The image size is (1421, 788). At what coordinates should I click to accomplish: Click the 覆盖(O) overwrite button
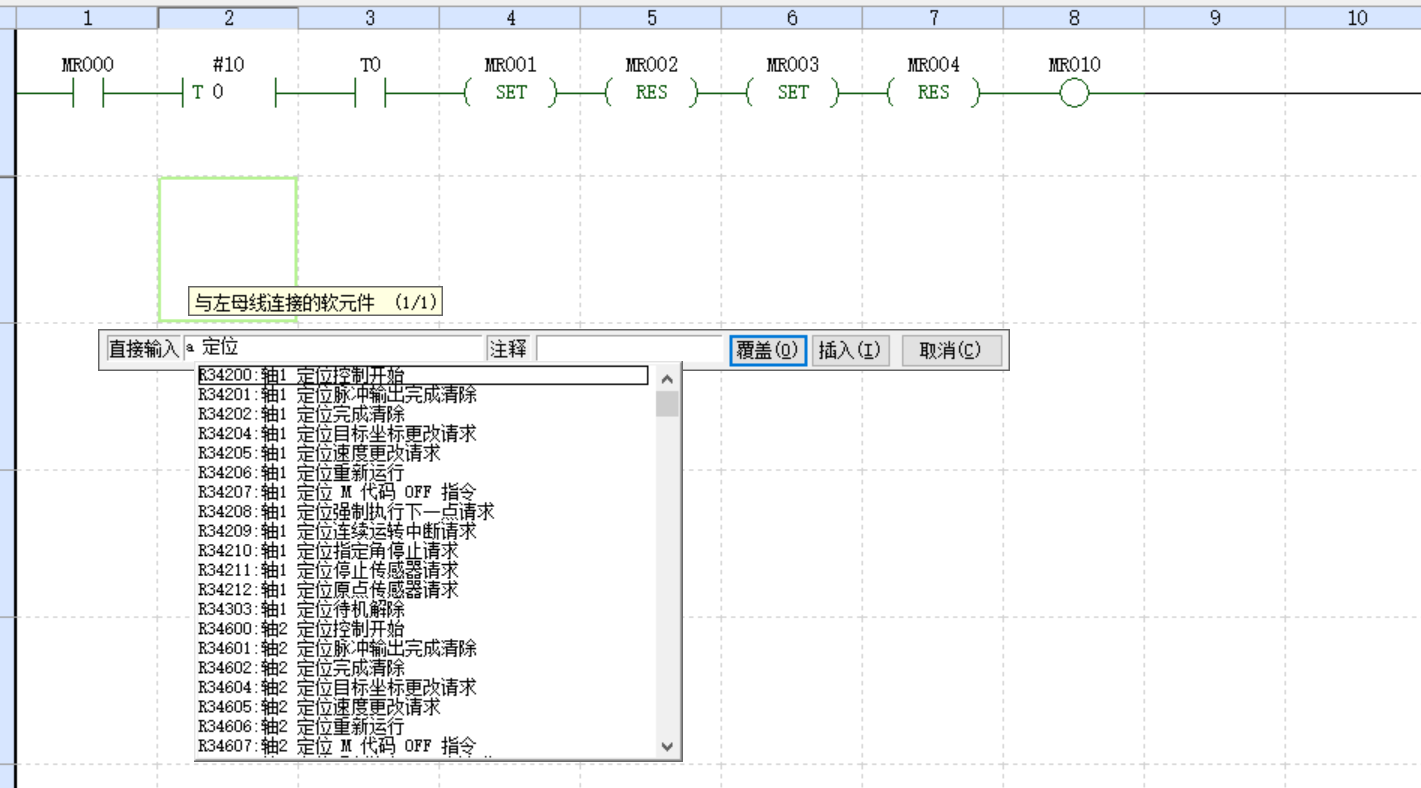point(767,350)
